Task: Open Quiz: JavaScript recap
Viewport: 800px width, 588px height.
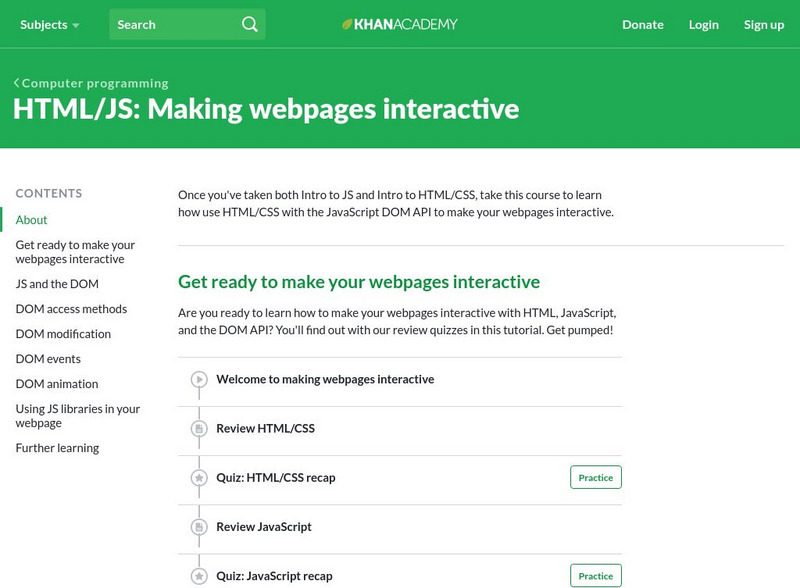Action: point(274,576)
